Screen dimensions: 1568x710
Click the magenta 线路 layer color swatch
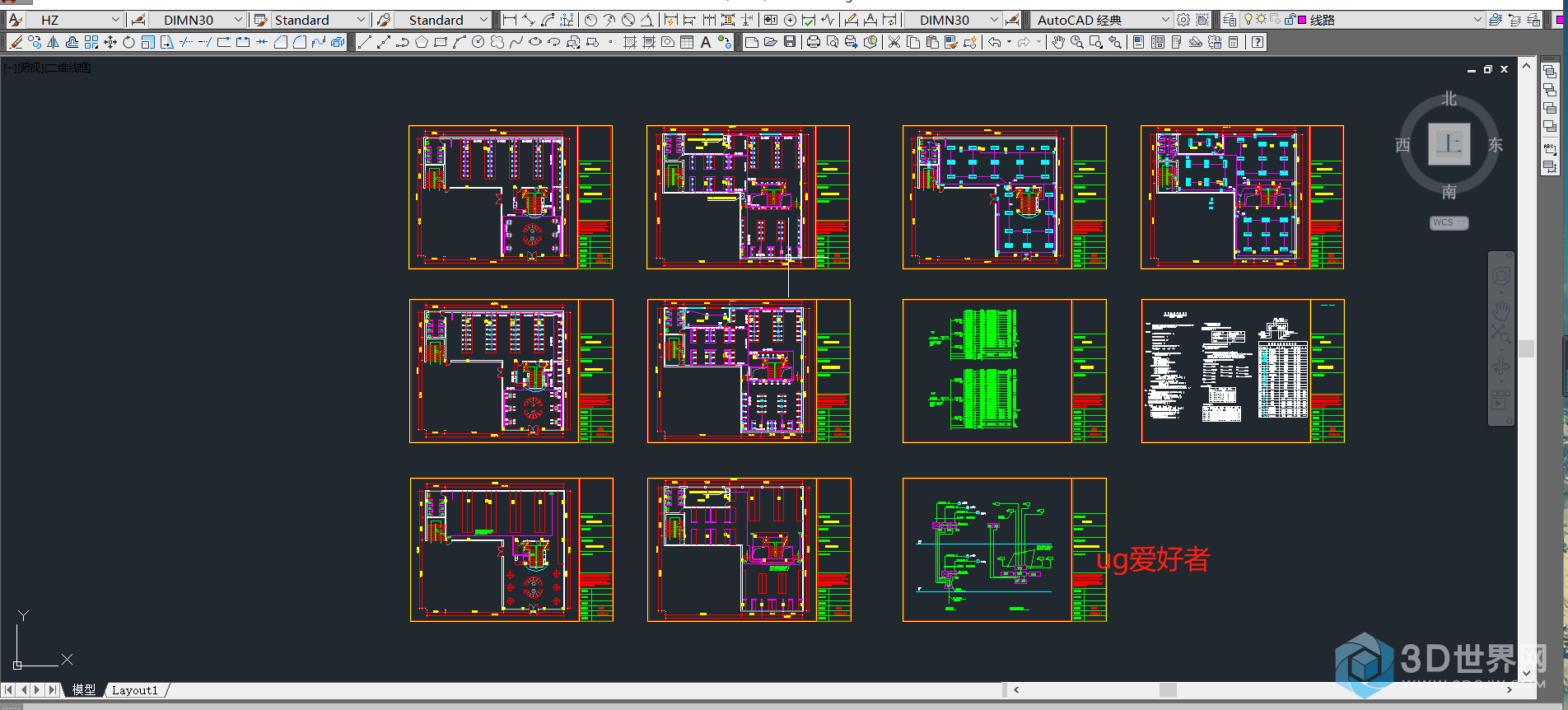[x=1302, y=20]
